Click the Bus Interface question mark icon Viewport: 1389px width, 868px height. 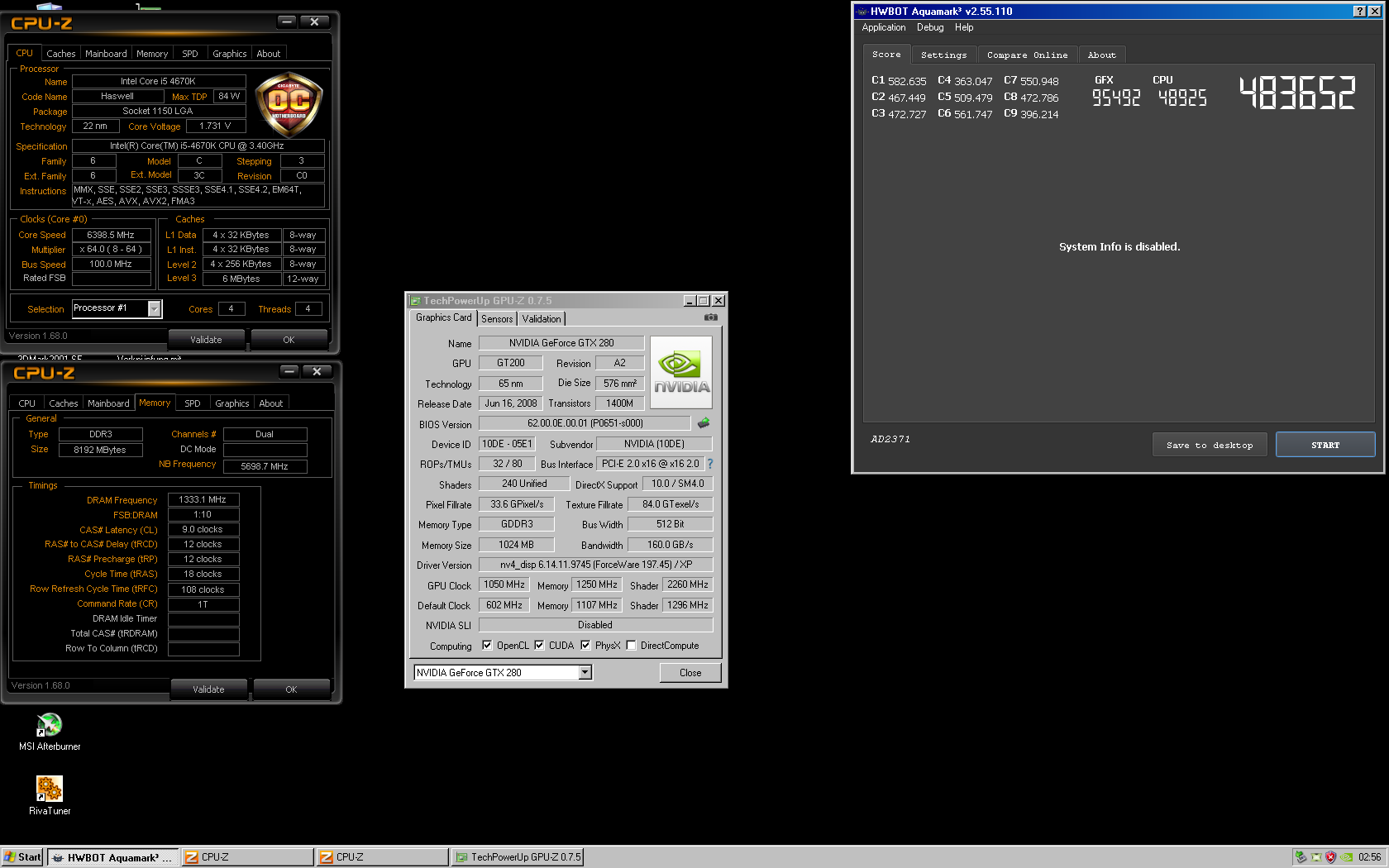(x=709, y=464)
